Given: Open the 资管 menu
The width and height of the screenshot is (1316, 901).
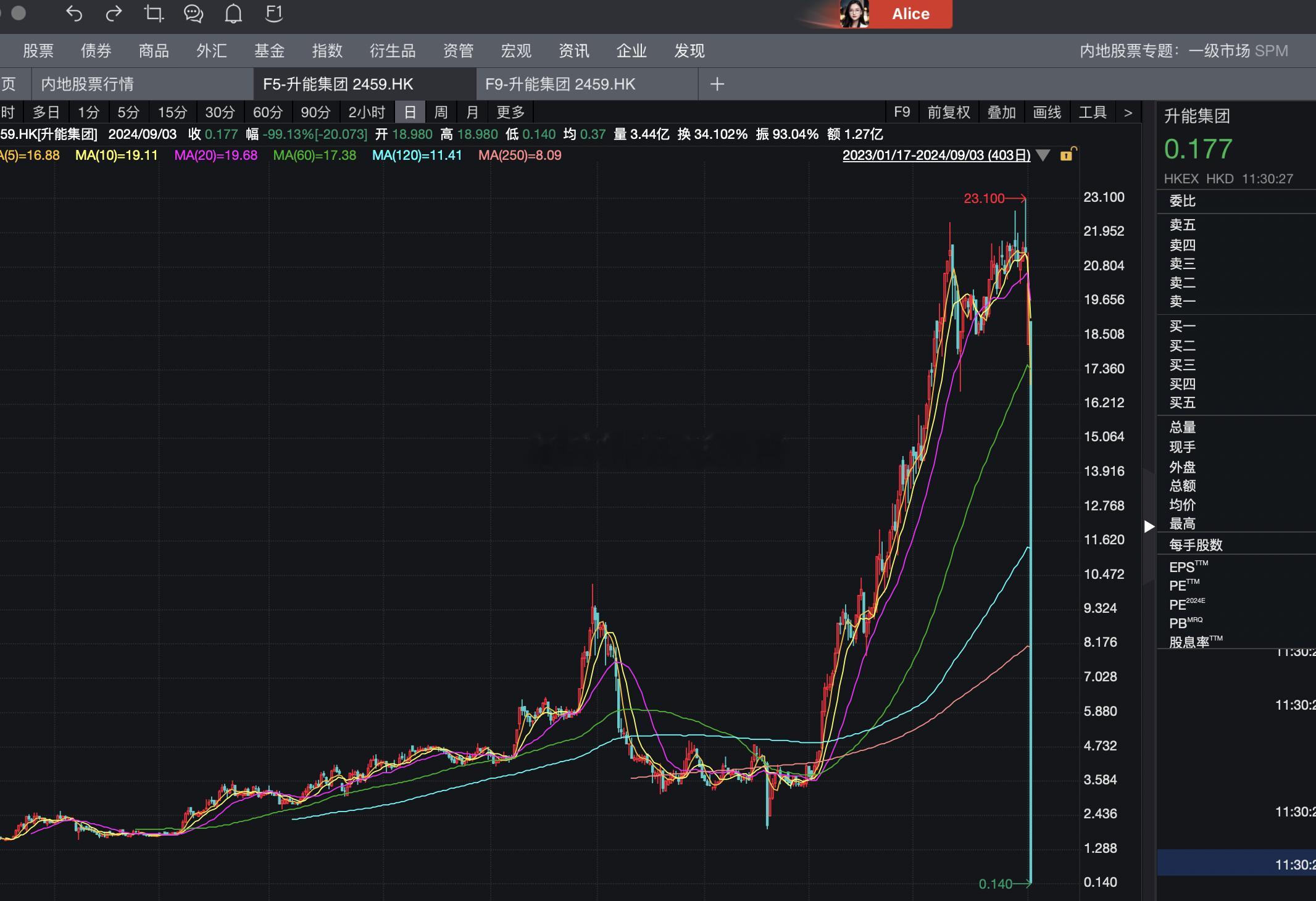Looking at the screenshot, I should click(x=458, y=51).
